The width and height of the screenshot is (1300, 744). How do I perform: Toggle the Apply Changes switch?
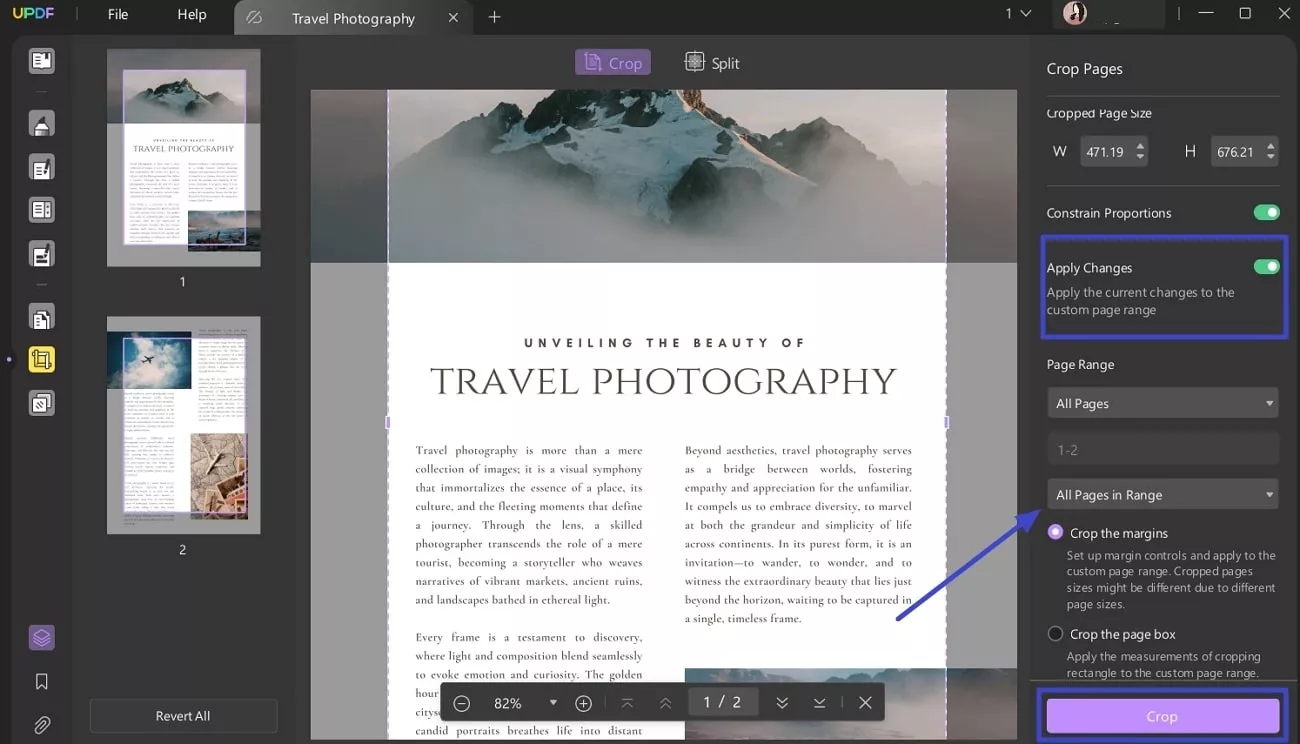pos(1266,267)
